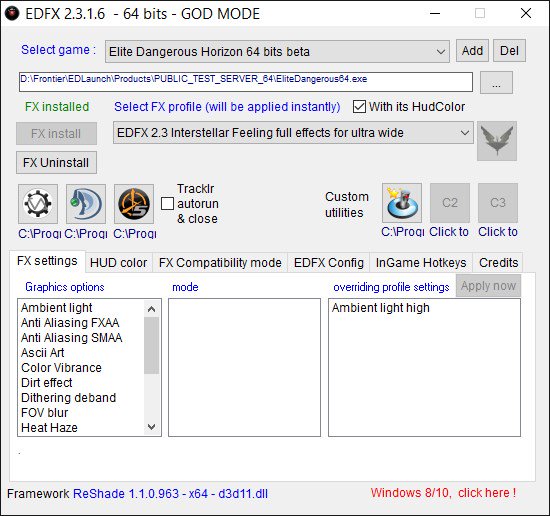The image size is (550, 516).
Task: Minimize the EDFX window
Action: tap(435, 14)
